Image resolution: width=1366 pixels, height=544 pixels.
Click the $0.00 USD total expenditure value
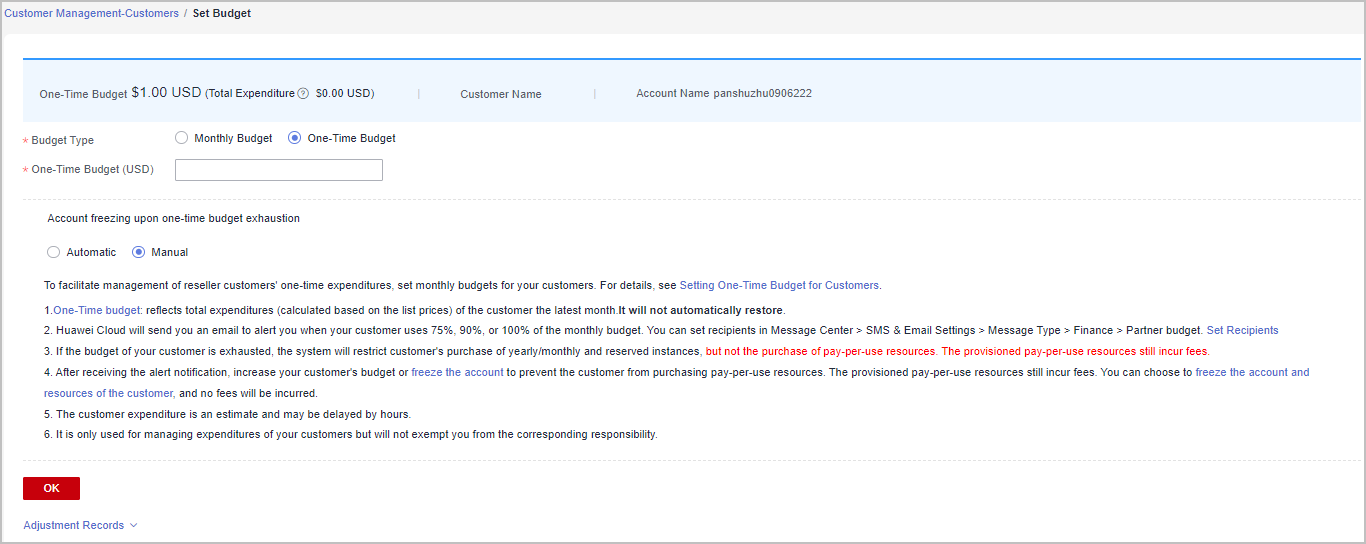tap(343, 93)
